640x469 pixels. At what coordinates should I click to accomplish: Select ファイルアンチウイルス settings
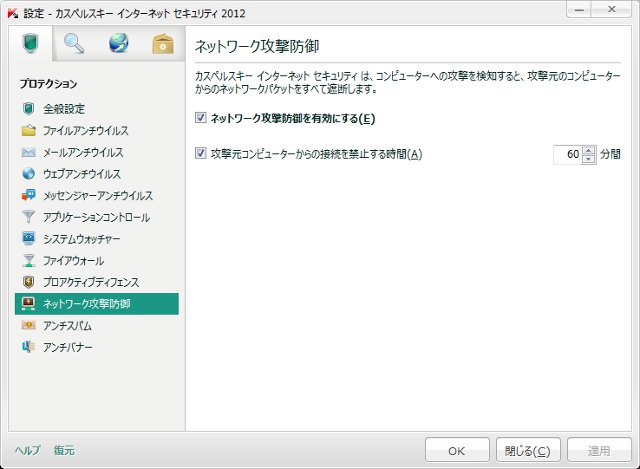tap(97, 130)
